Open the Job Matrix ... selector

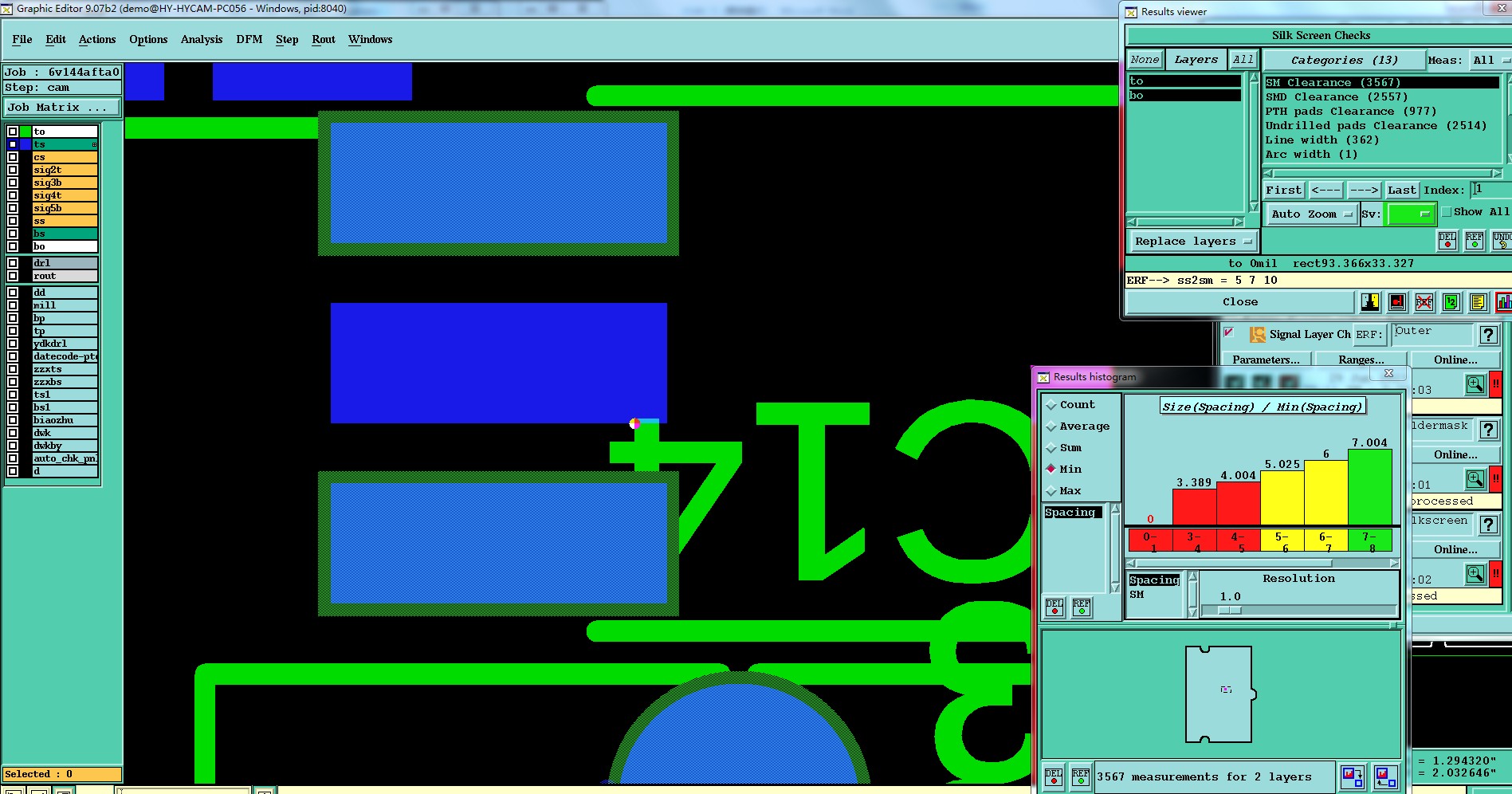coord(62,107)
